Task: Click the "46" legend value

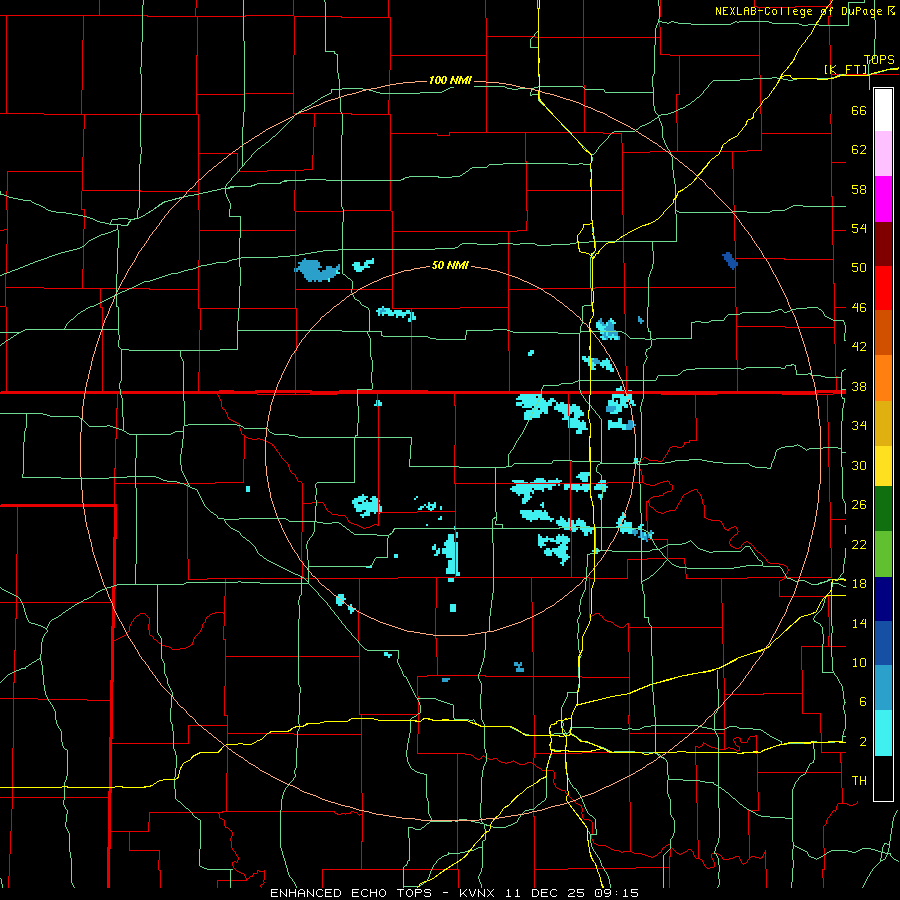Action: 859,308
